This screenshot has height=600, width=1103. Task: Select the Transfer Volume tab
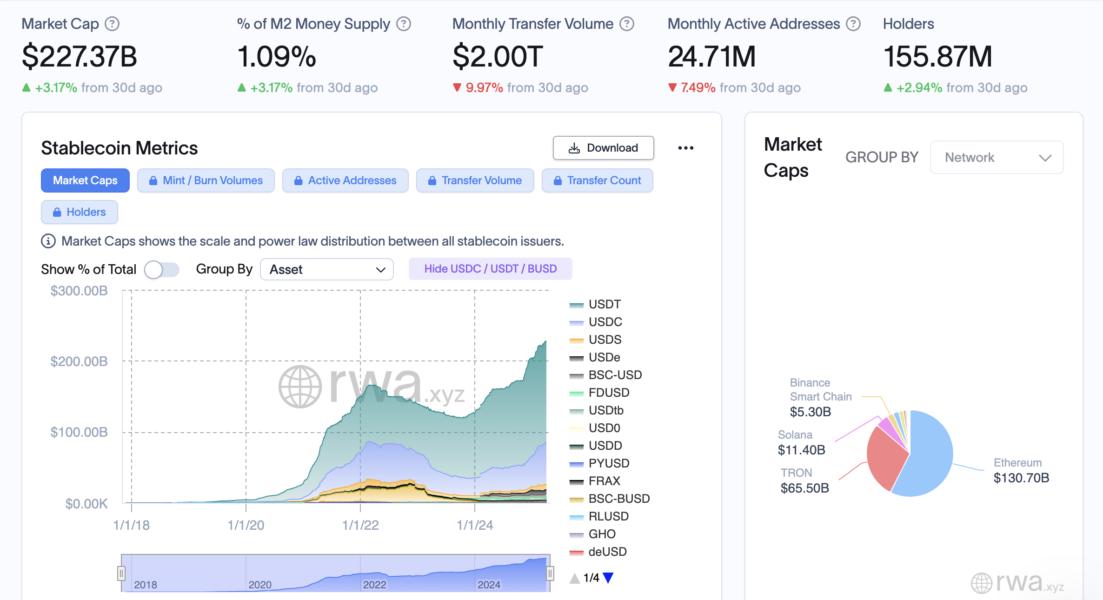click(475, 180)
